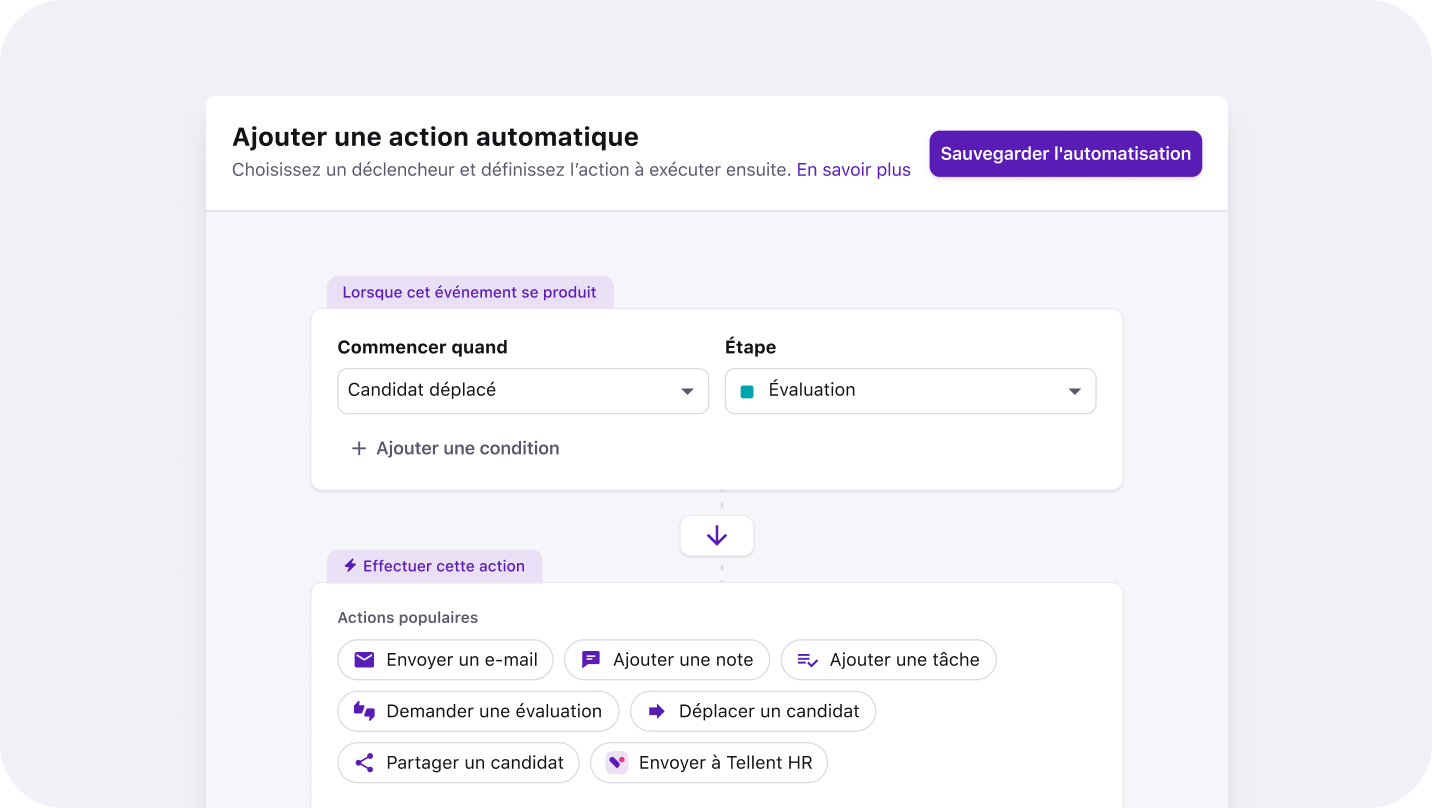Click the Lorsque cet événement se produit badge
This screenshot has width=1432, height=808.
coord(470,291)
